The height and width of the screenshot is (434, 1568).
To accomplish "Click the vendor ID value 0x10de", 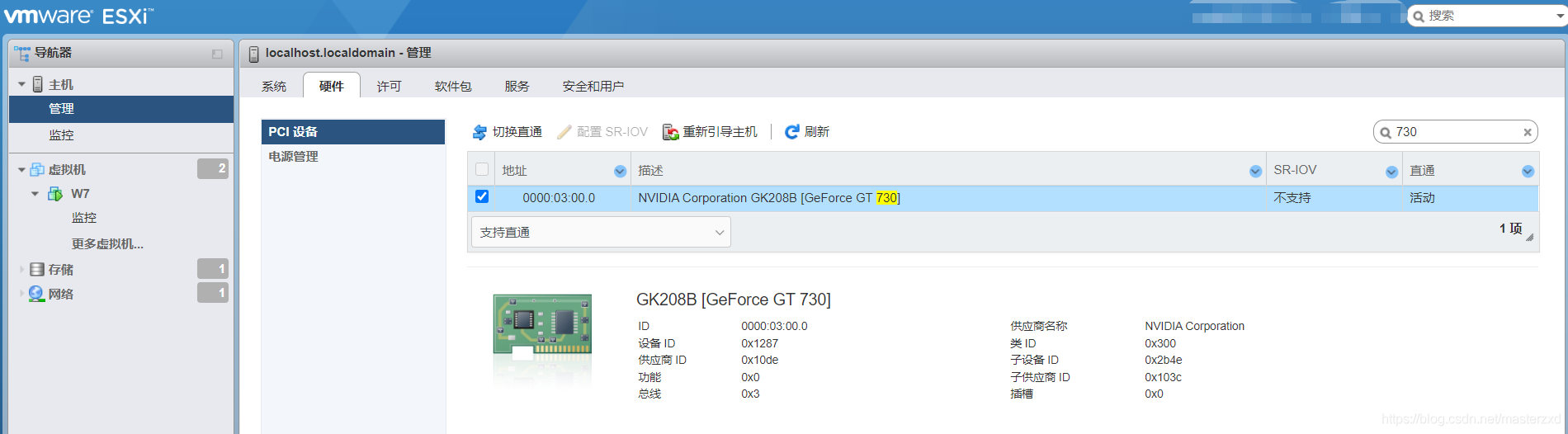I will [759, 360].
